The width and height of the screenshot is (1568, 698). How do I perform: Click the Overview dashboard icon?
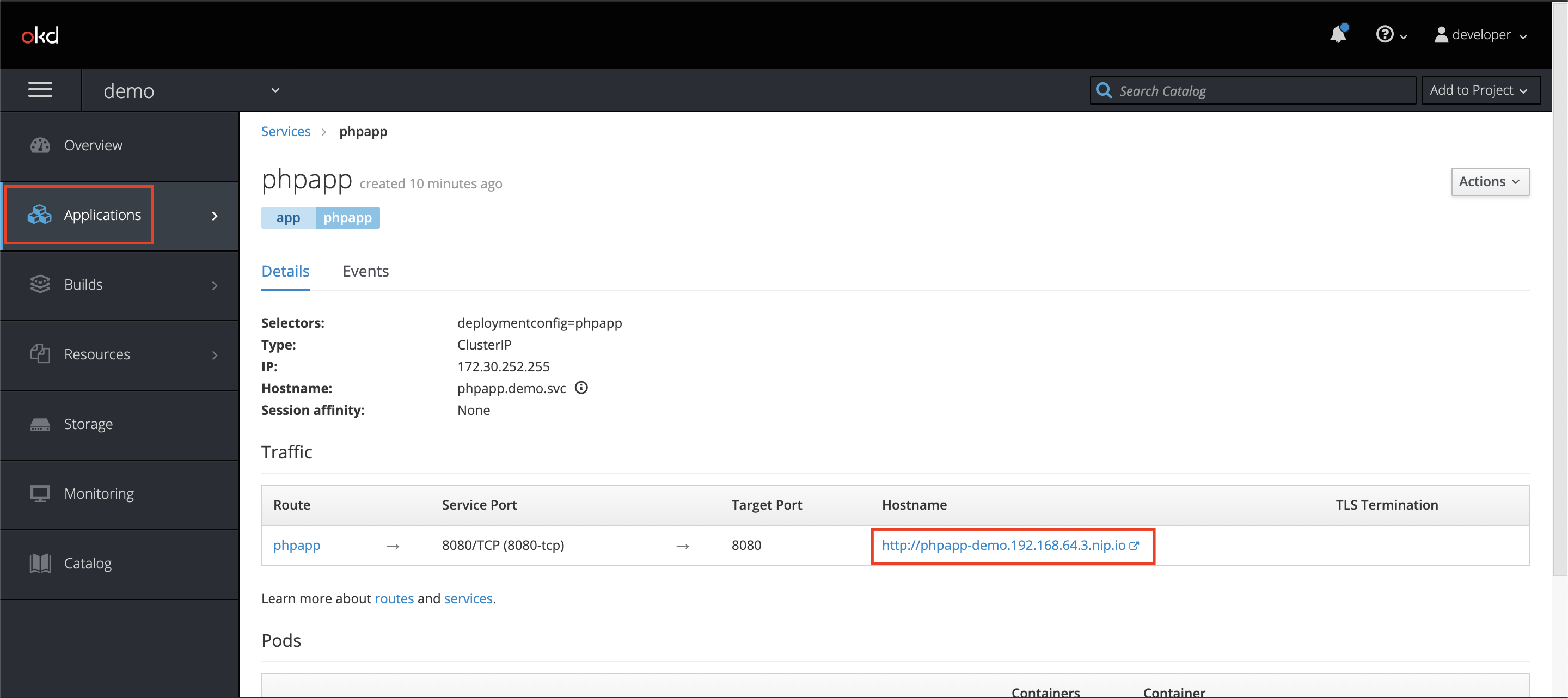(40, 145)
